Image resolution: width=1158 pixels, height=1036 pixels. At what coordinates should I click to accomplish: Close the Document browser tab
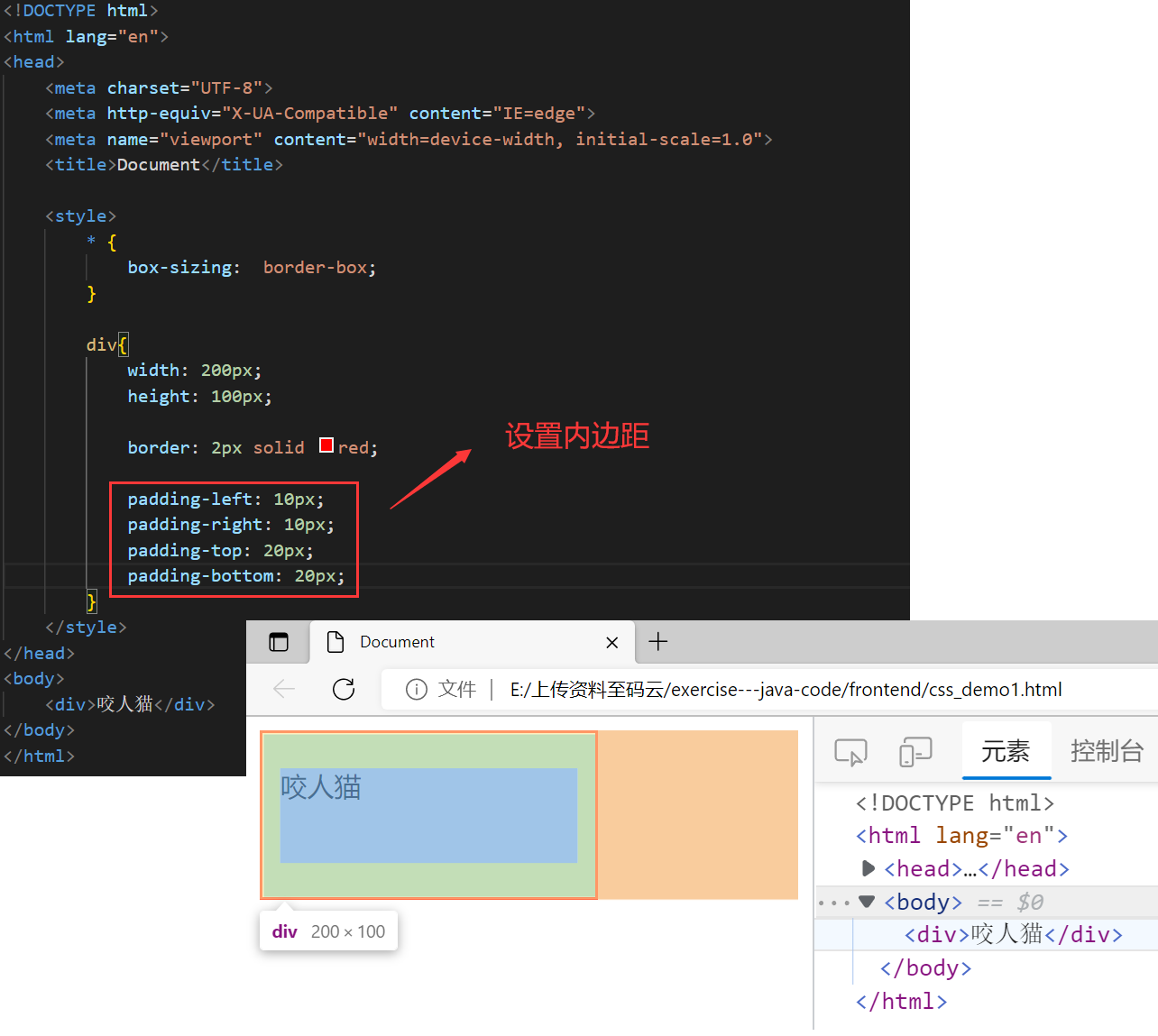coord(612,642)
